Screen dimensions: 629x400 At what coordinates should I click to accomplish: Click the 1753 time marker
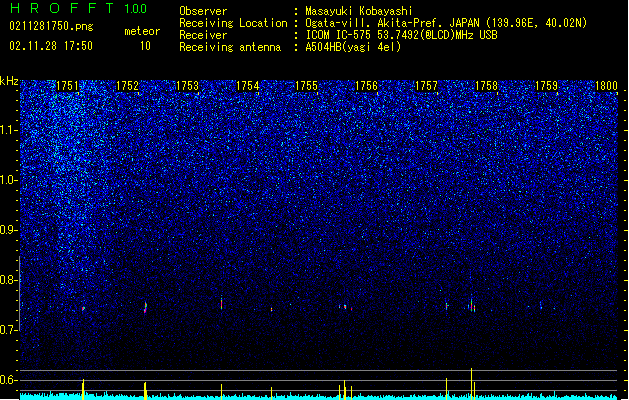(x=187, y=86)
